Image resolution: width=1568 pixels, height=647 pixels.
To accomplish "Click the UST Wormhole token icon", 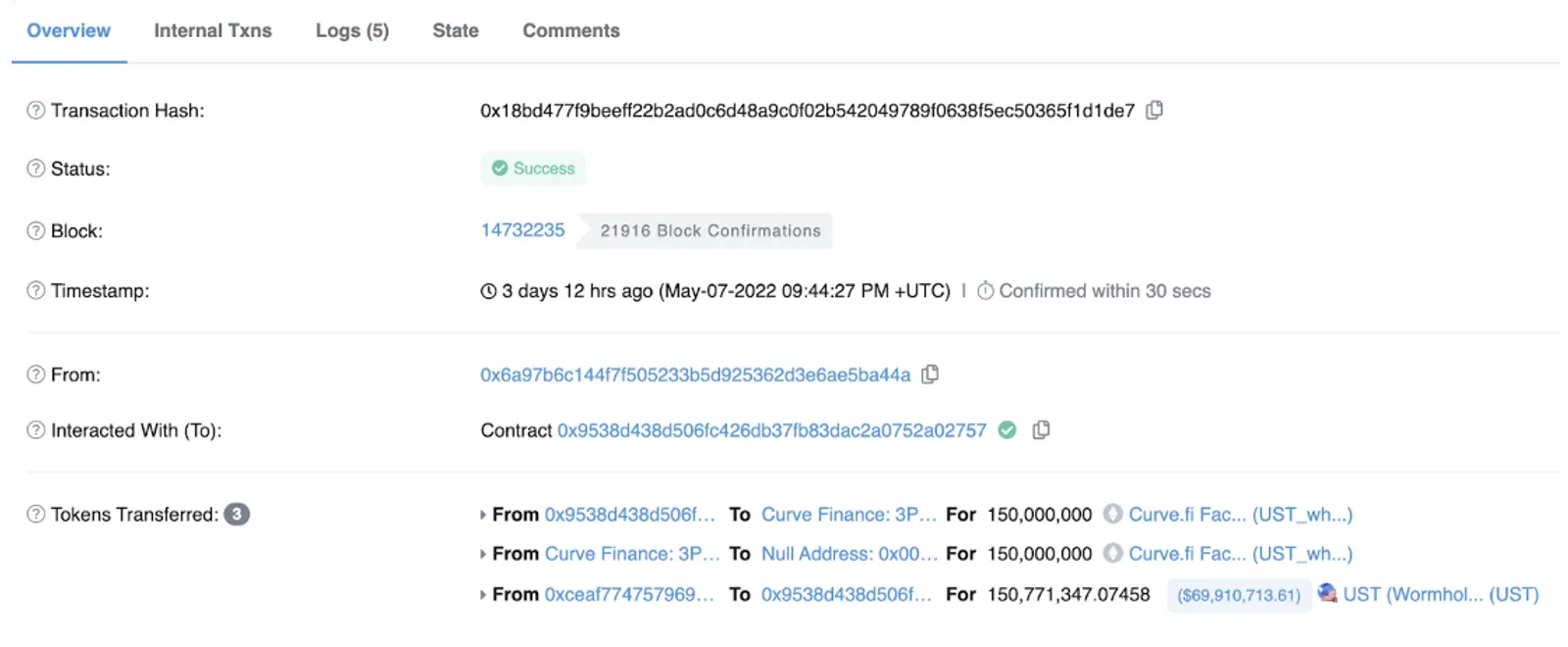I will [x=1328, y=593].
